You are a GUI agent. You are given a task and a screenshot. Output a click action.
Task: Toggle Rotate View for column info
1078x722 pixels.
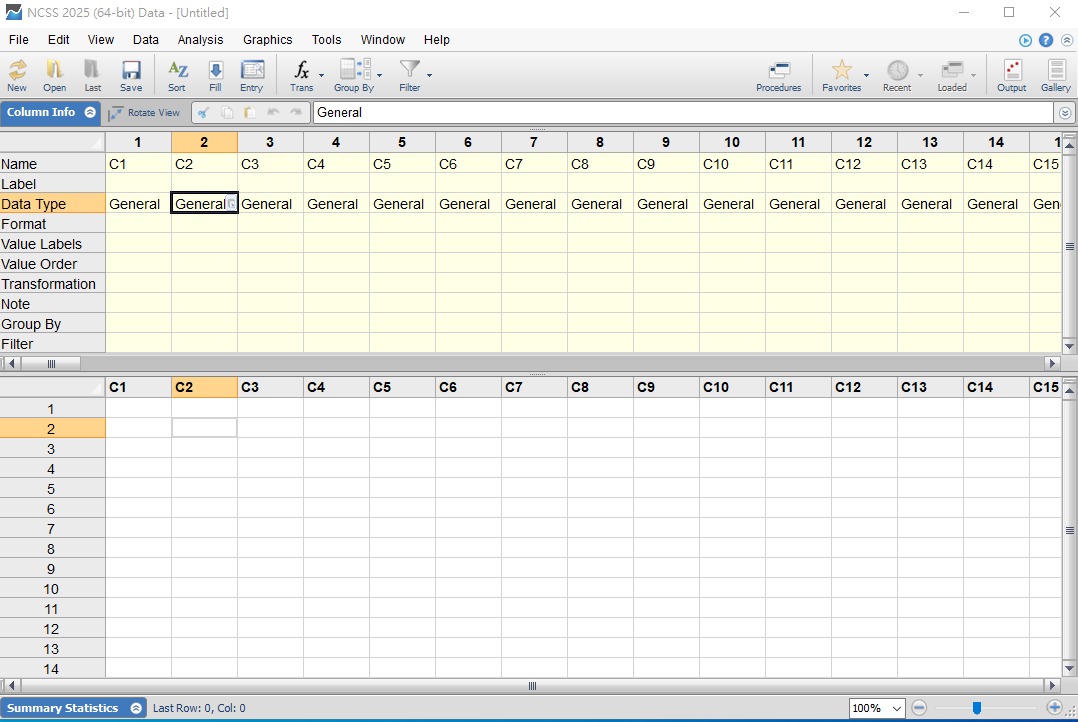tap(145, 113)
